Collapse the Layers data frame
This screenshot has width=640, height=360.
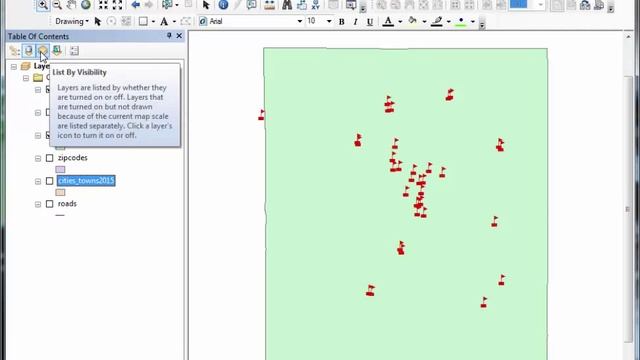[x=14, y=66]
